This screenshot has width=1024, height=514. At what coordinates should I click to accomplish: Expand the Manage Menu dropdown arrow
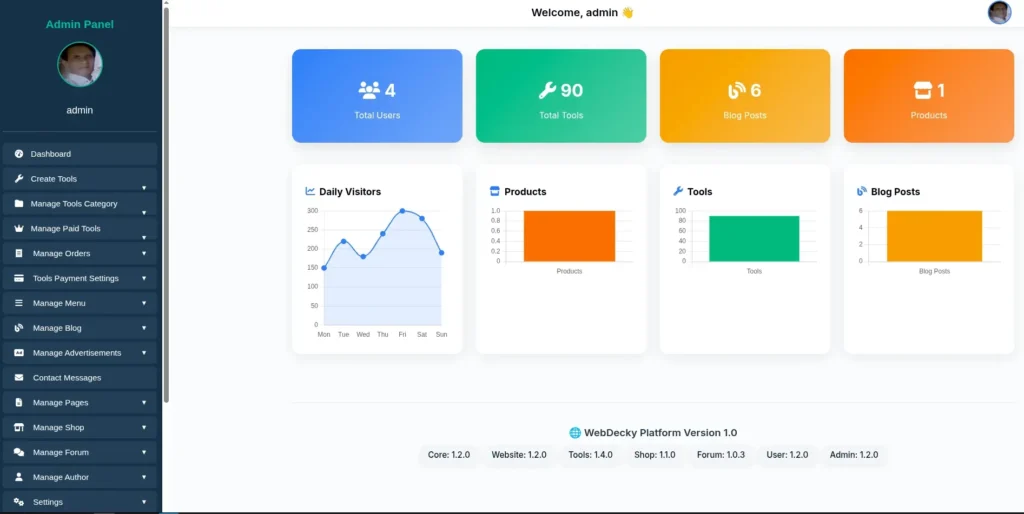click(x=144, y=303)
